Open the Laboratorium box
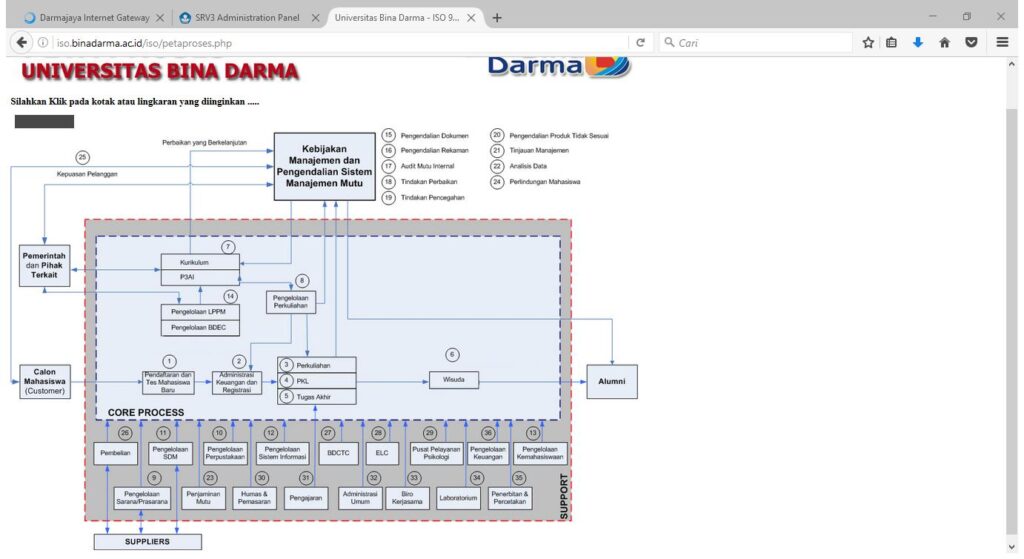 click(x=458, y=498)
